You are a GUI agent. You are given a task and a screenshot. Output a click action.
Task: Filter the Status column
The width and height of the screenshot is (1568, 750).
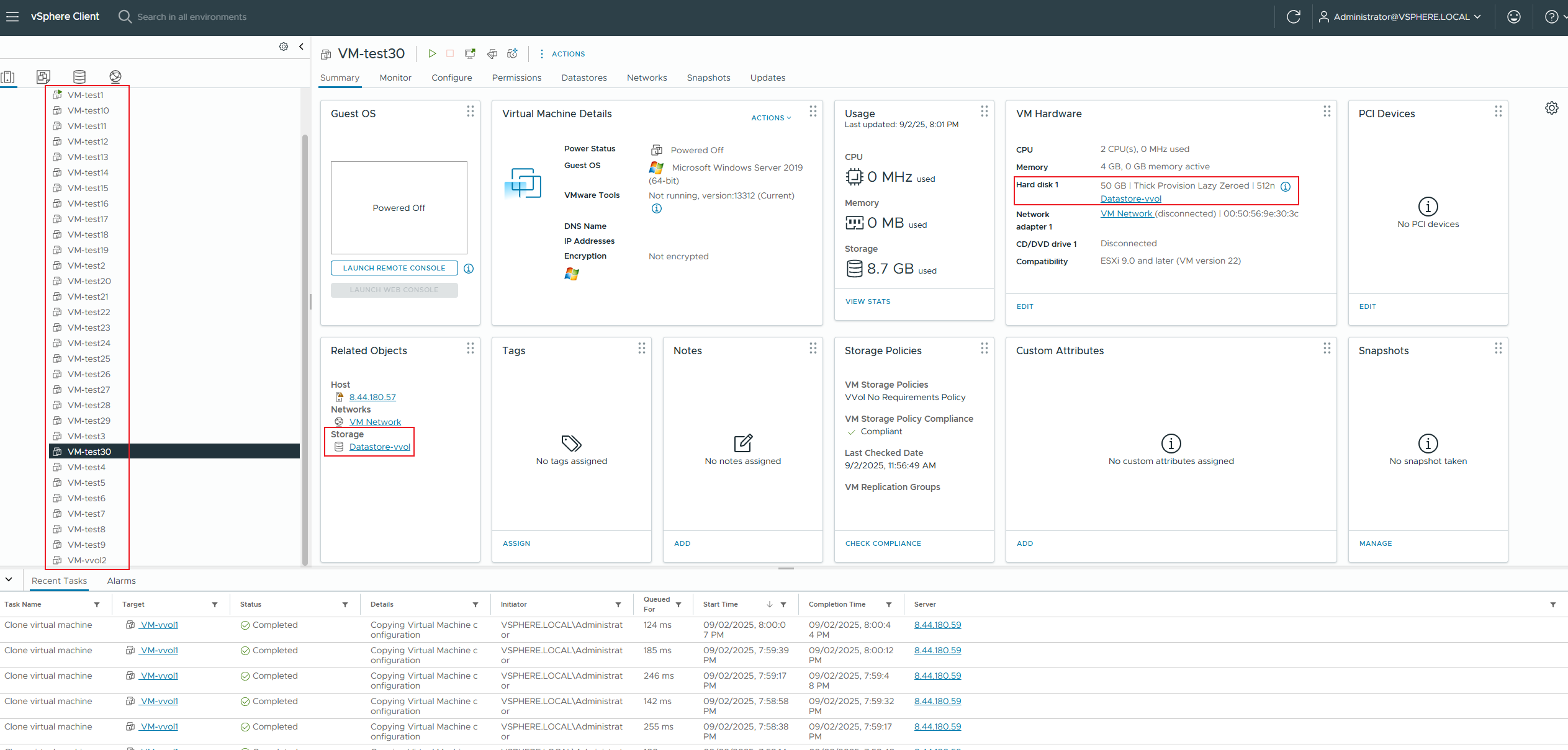(x=345, y=605)
